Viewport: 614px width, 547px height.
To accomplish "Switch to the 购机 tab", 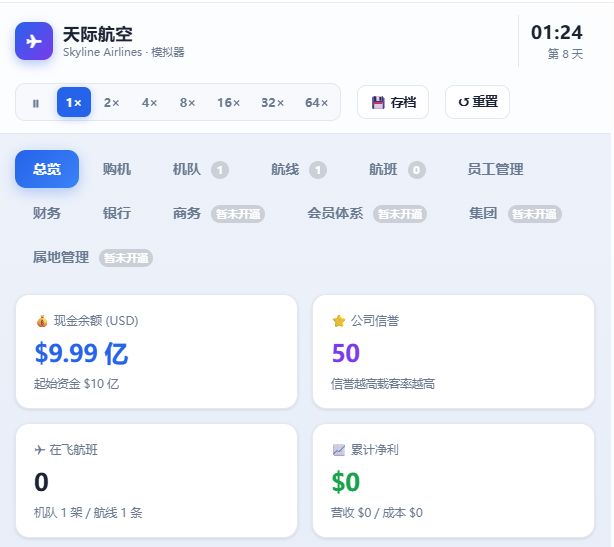I will 117,169.
